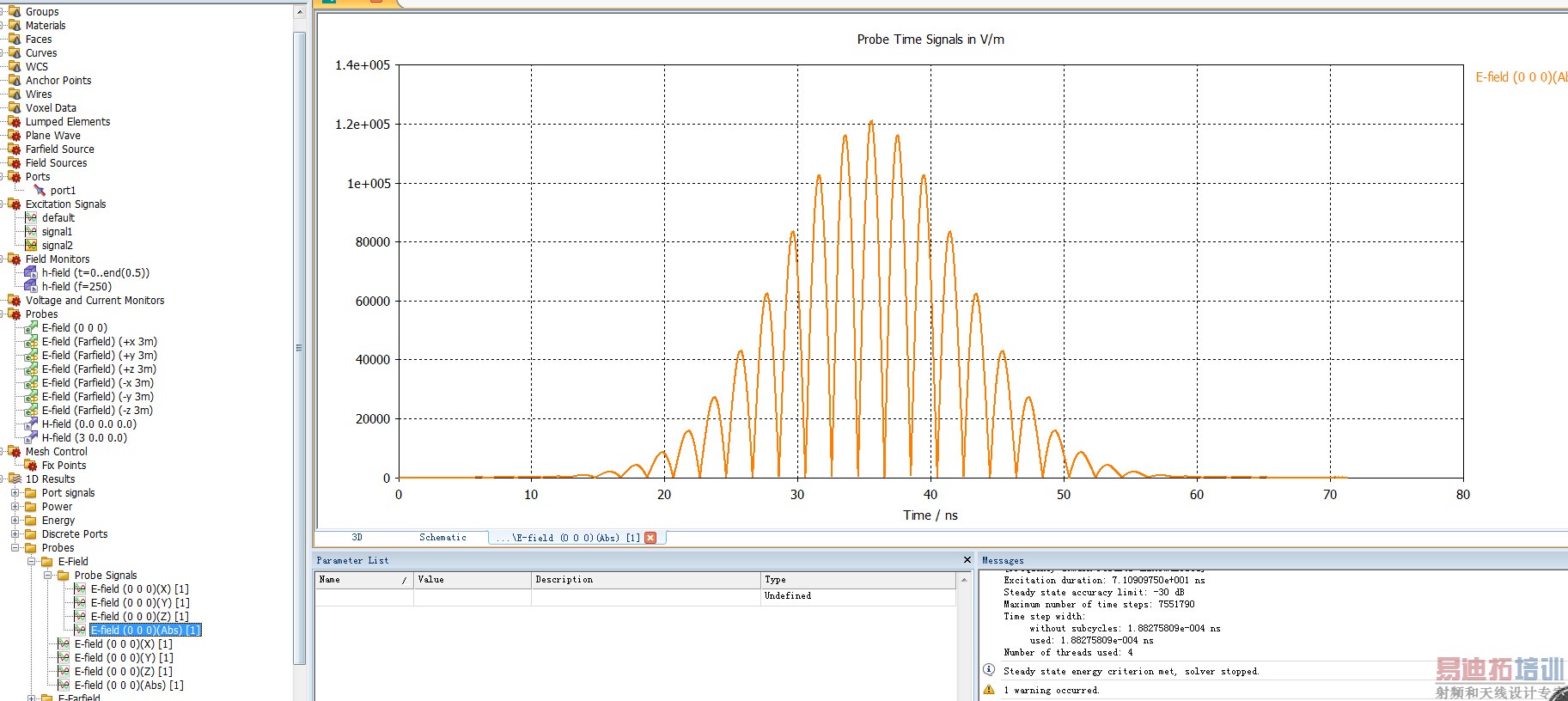Collapse the E-Field results folder
Image resolution: width=1568 pixels, height=701 pixels.
[x=32, y=562]
